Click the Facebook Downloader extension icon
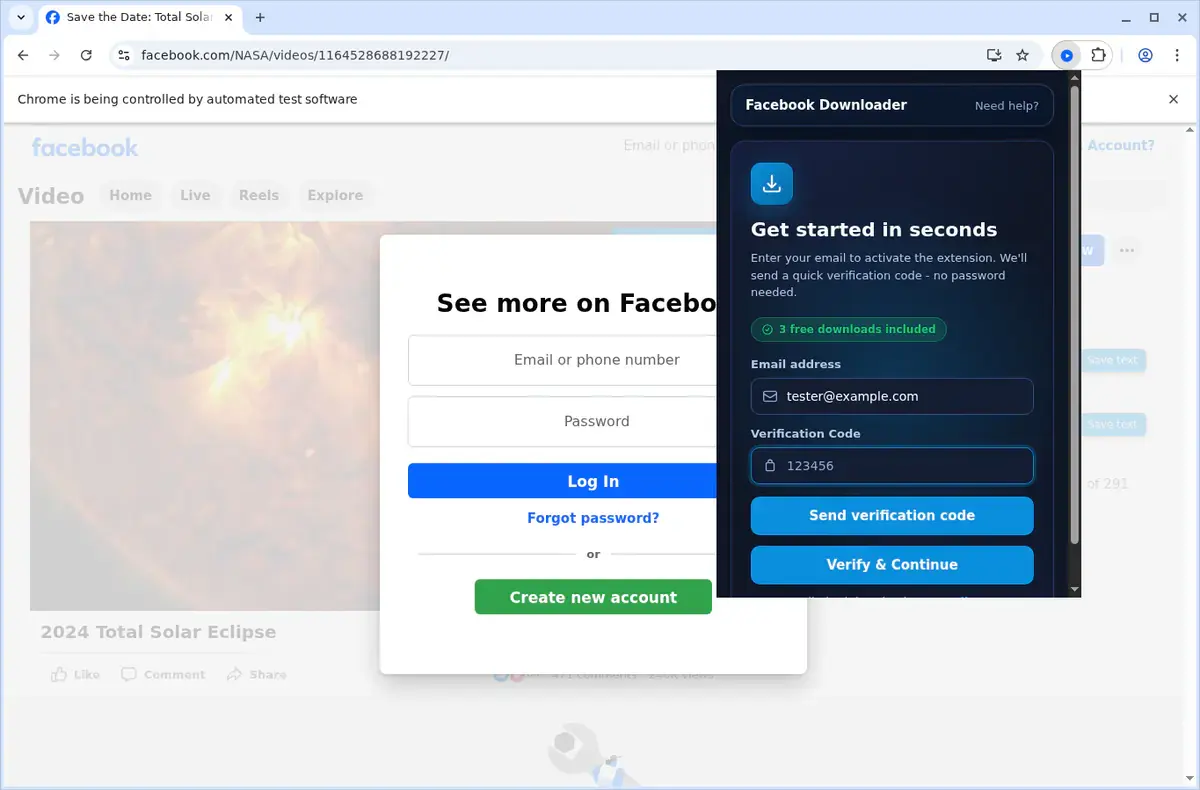This screenshot has width=1200, height=790. coord(1067,56)
